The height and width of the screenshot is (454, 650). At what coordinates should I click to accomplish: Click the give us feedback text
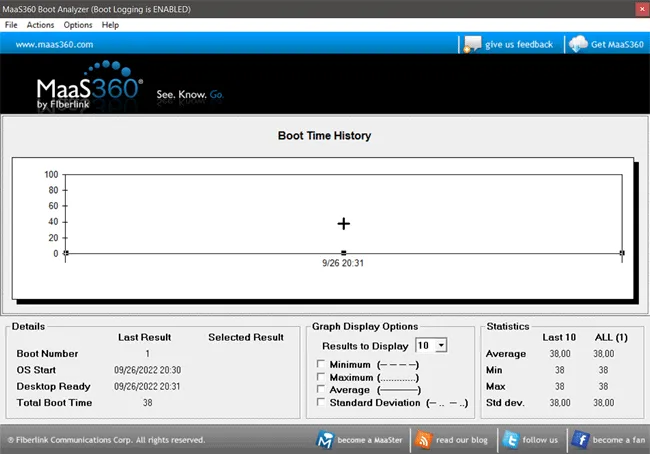pyautogui.click(x=519, y=44)
